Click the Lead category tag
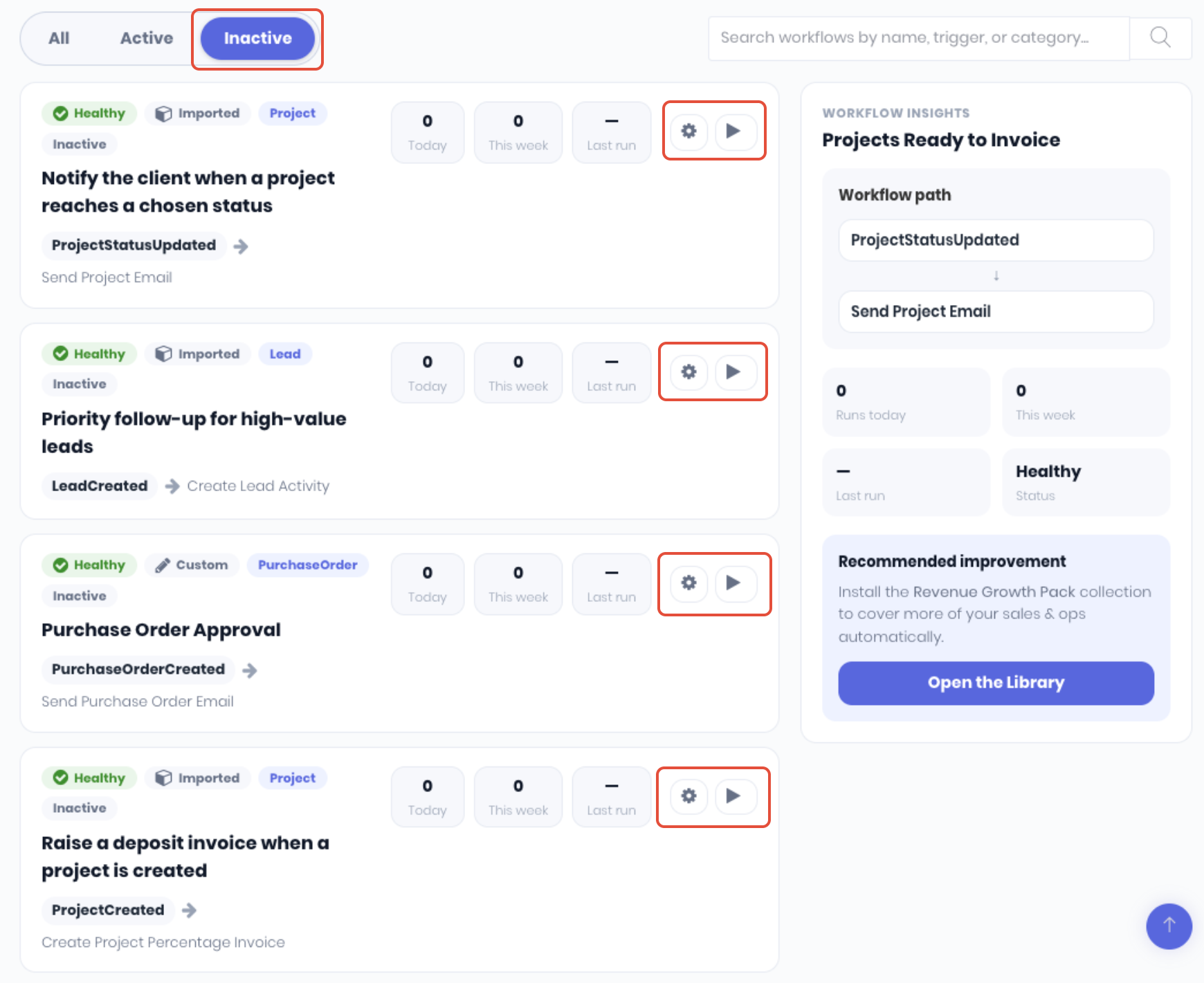This screenshot has width=1204, height=983. 285,353
